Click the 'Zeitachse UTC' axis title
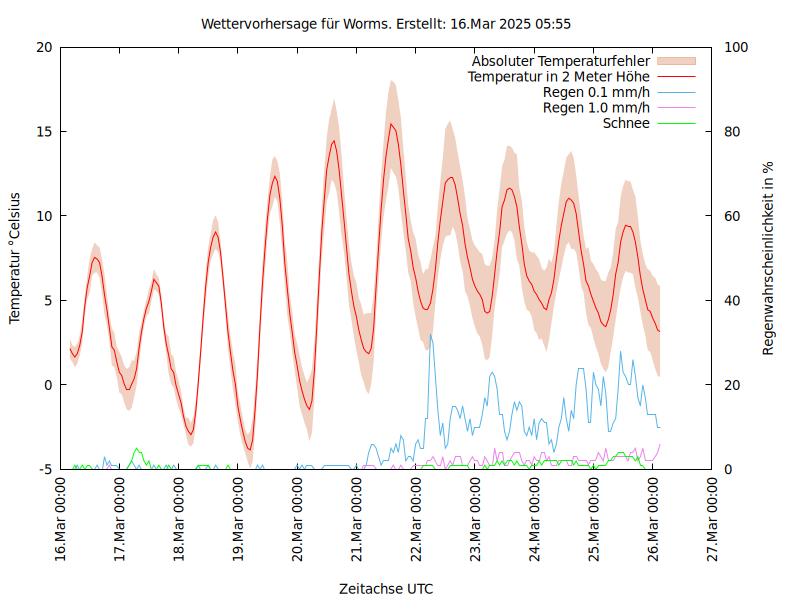800x600 pixels. pyautogui.click(x=386, y=588)
